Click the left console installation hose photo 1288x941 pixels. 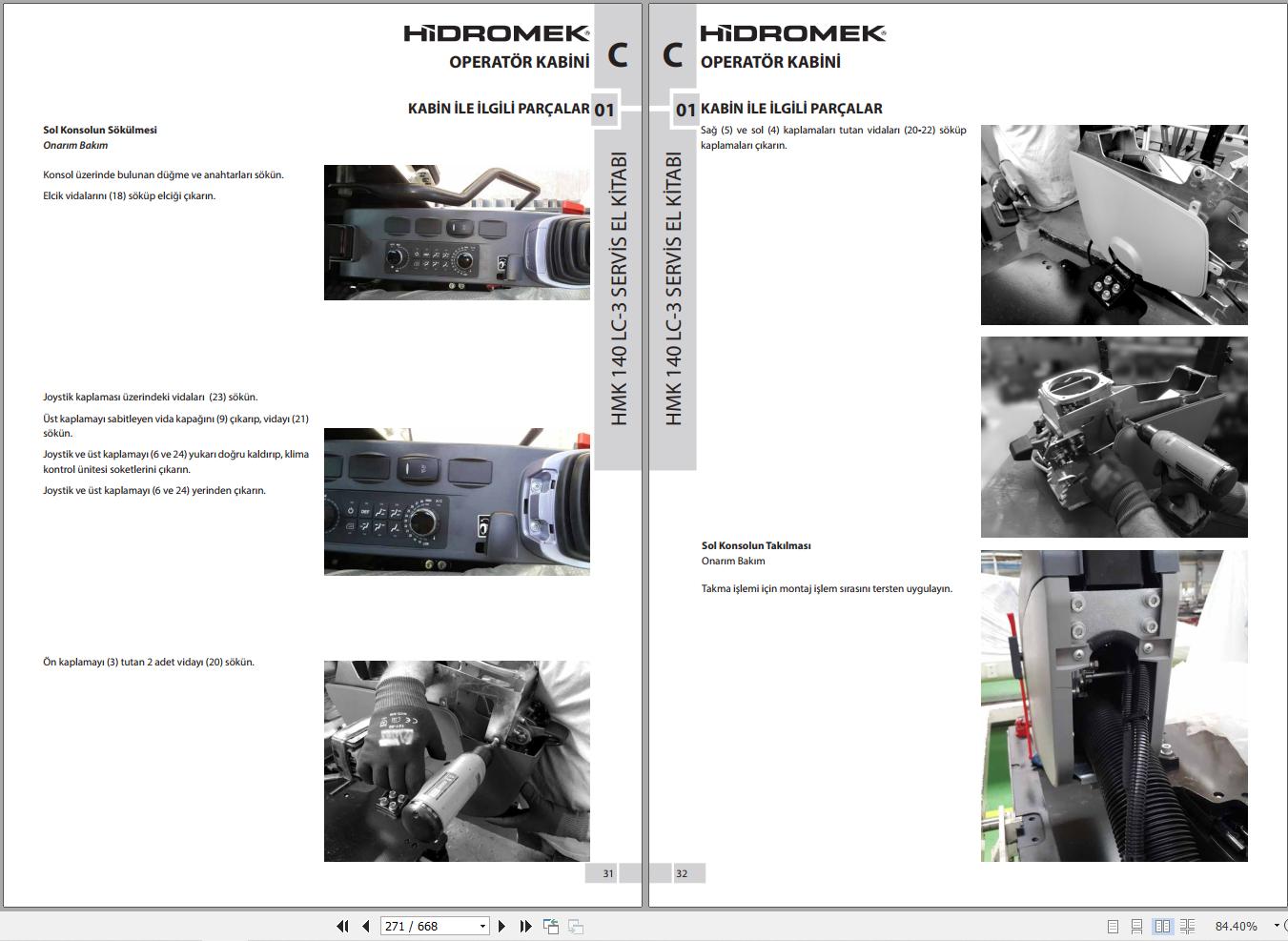1114,706
